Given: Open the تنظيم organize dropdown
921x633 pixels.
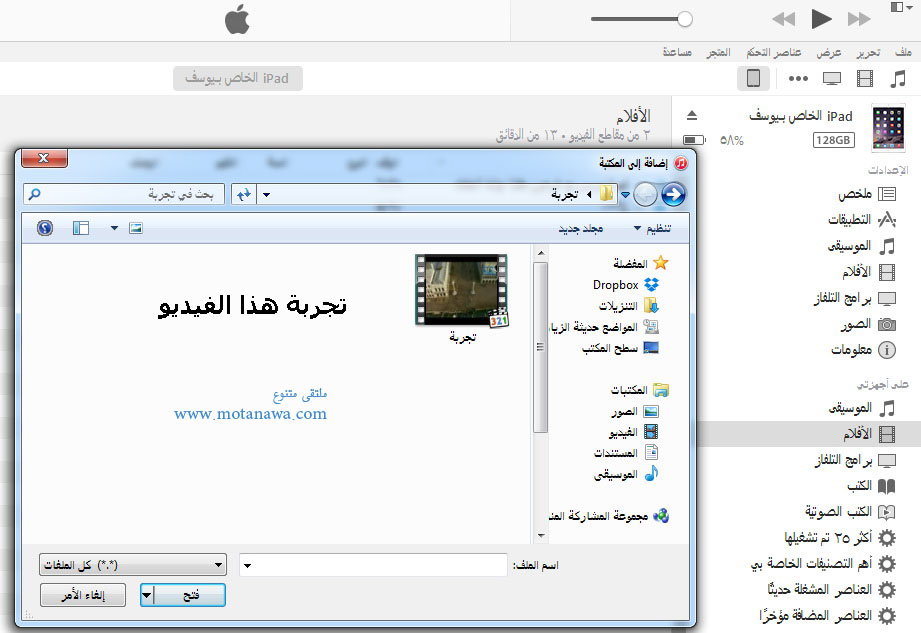Looking at the screenshot, I should (x=652, y=228).
